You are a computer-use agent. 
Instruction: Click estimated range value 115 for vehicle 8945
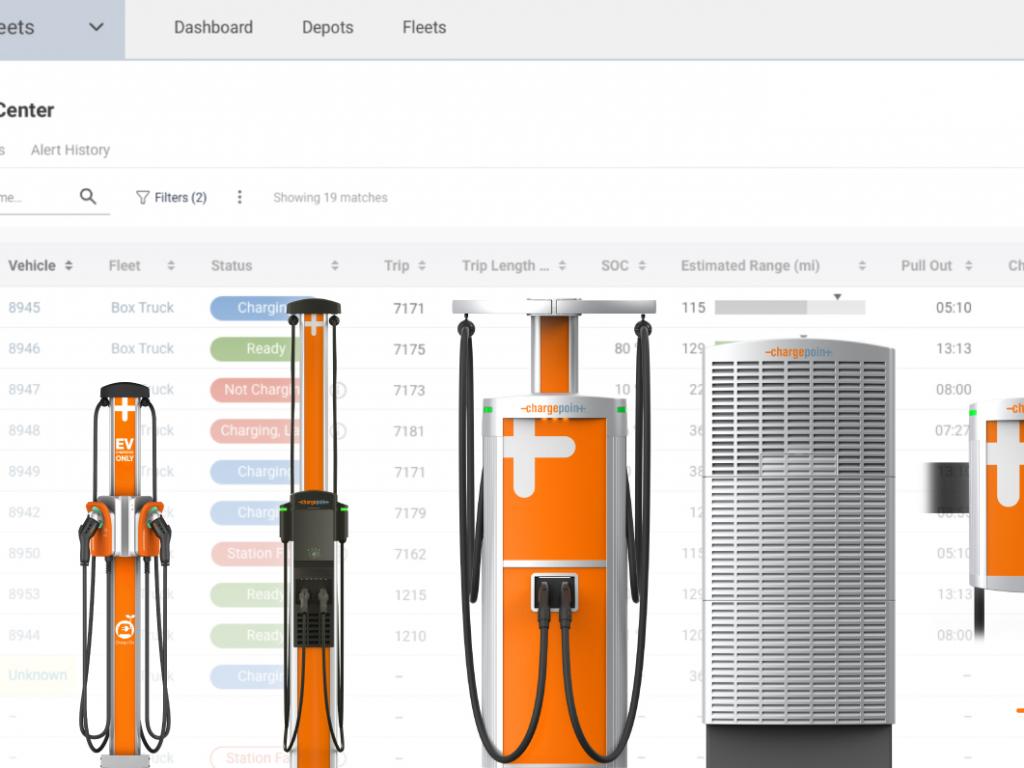click(694, 308)
